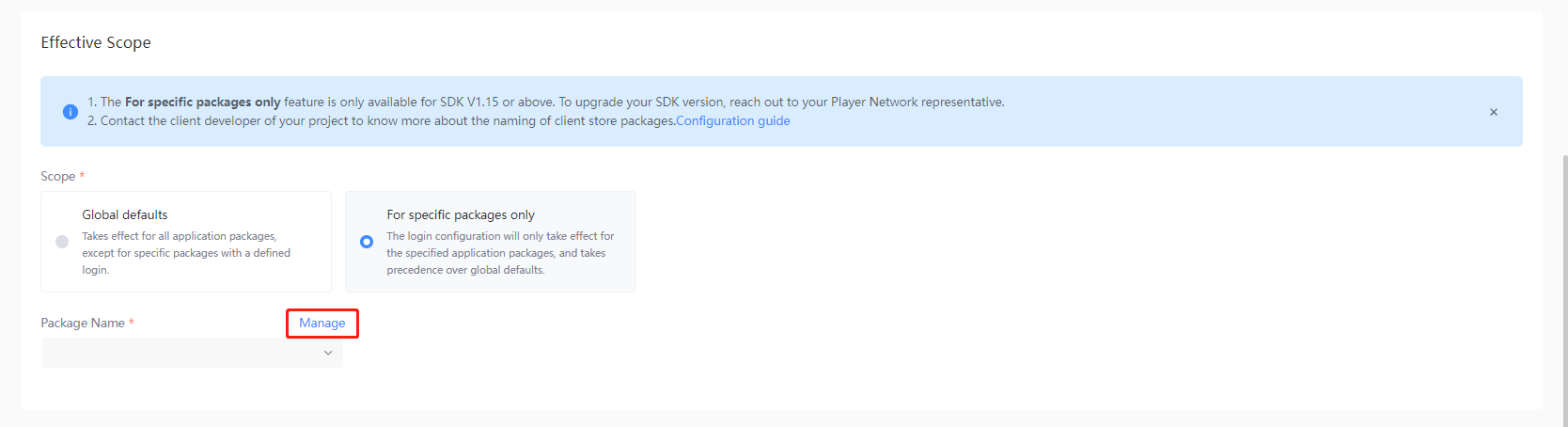Dismiss the SDK notice banner
Viewport: 1568px width, 427px height.
tap(1493, 112)
